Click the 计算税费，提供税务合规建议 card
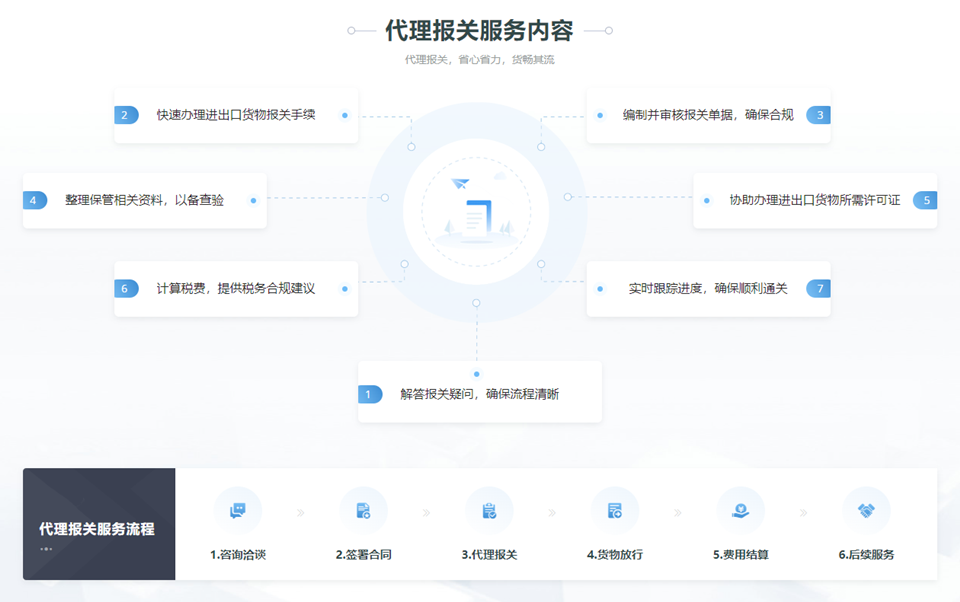Screen dimensions: 960x602 pyautogui.click(x=236, y=289)
